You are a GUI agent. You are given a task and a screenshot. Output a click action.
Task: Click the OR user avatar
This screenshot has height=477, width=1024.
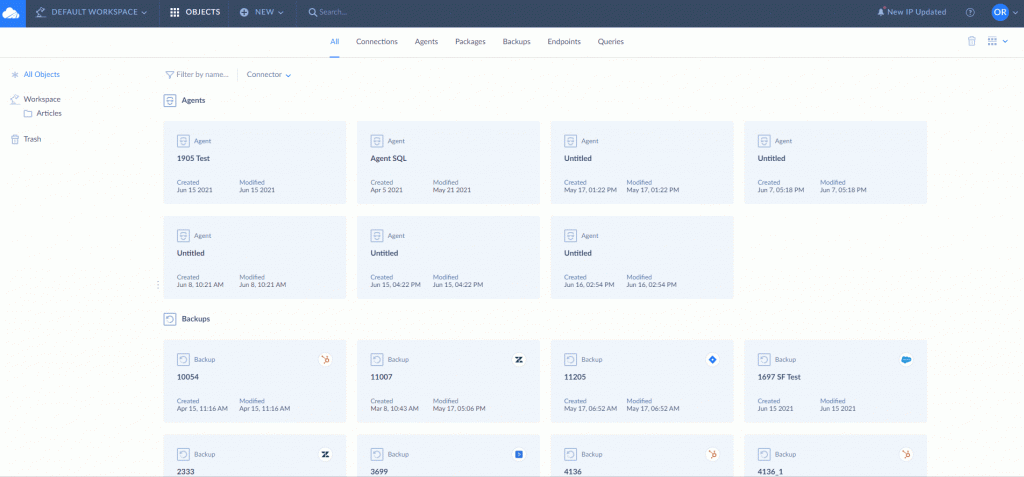pyautogui.click(x=1000, y=13)
